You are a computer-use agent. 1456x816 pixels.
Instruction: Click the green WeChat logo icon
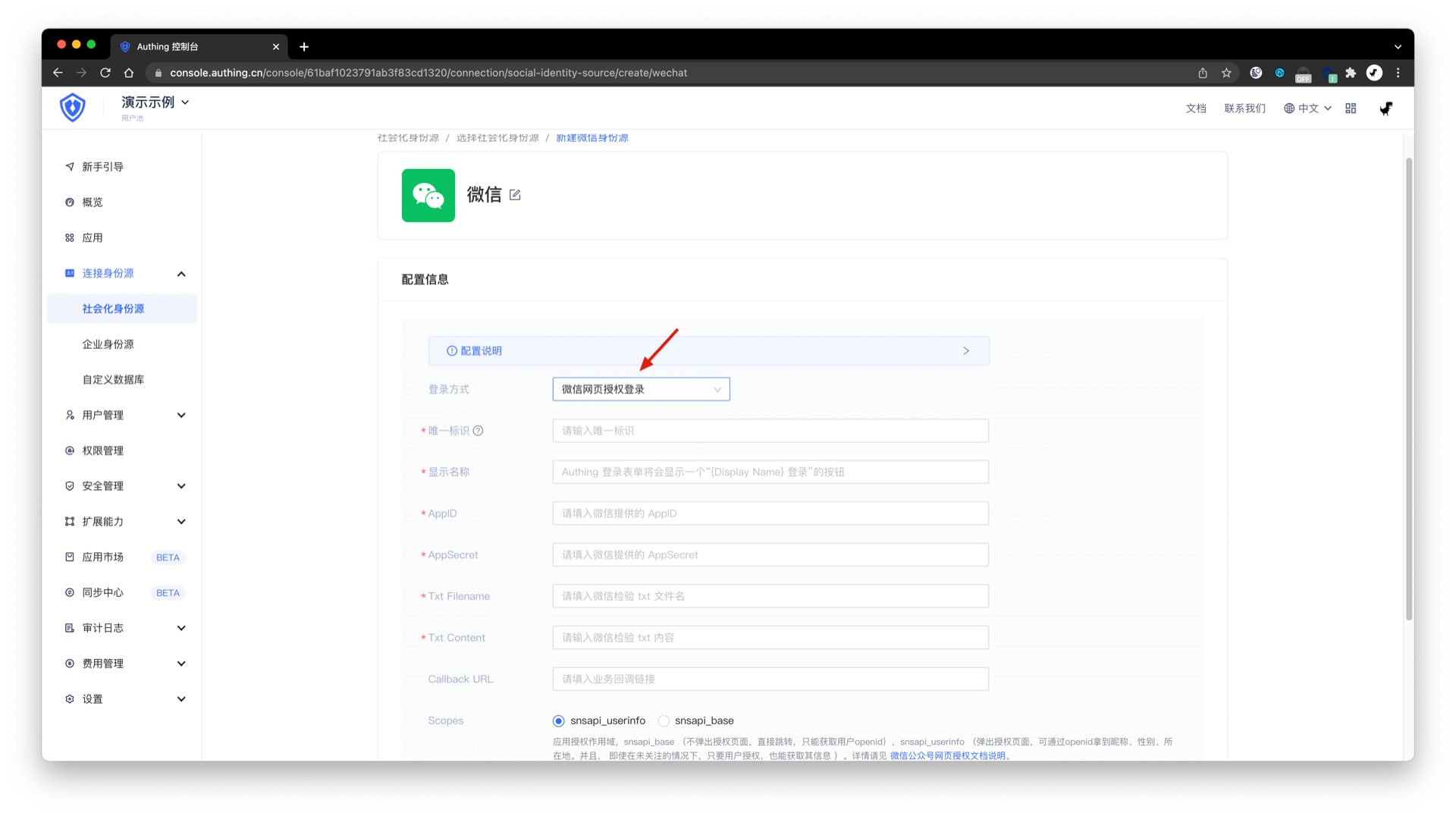[428, 195]
